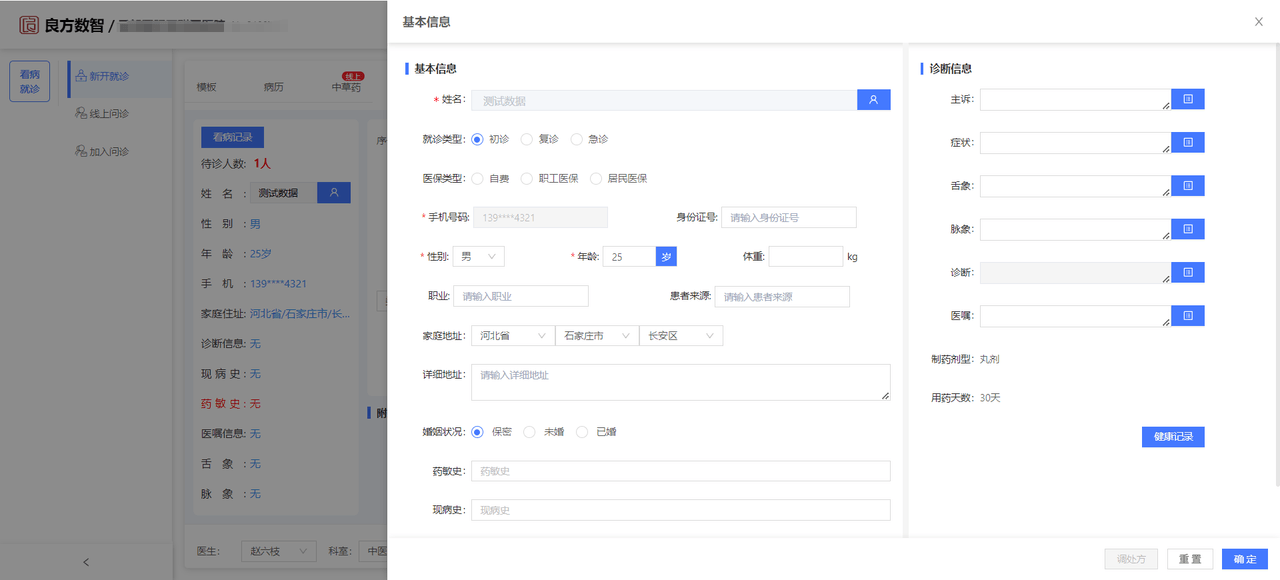This screenshot has height=580, width=1280.
Task: Switch to the 中草药 tab
Action: pos(346,87)
